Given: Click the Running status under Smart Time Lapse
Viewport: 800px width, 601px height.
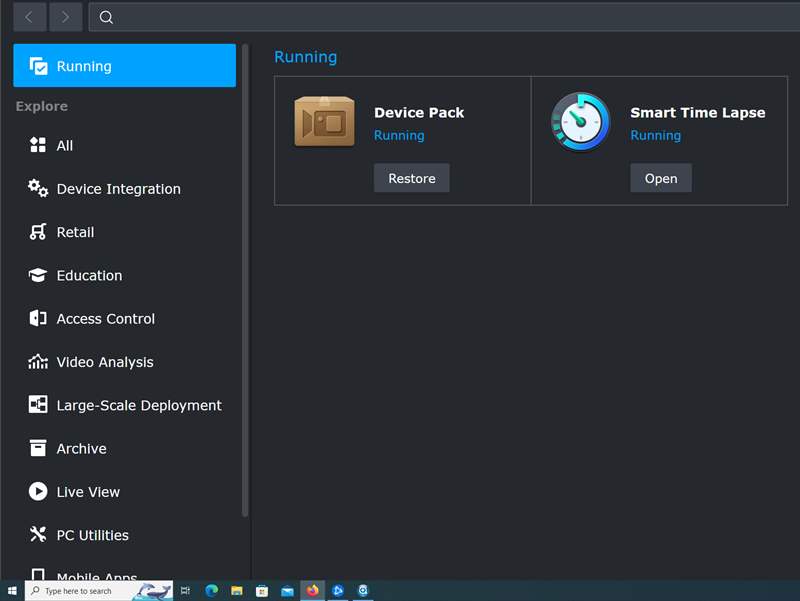Looking at the screenshot, I should (656, 135).
